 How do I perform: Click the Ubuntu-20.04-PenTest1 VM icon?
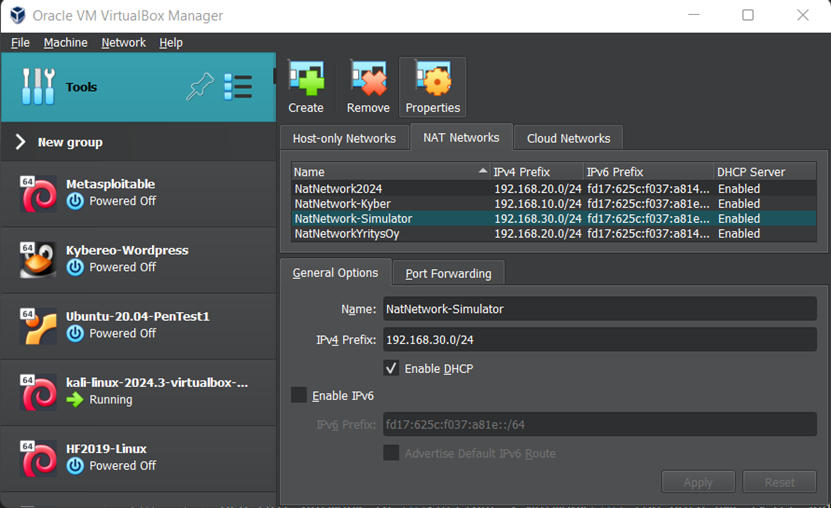pyautogui.click(x=38, y=326)
